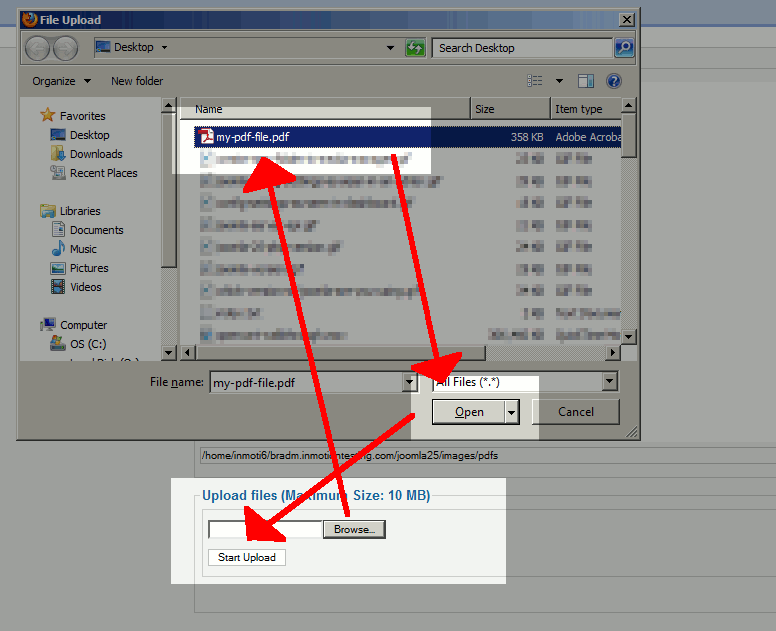Click the images/pdfs path field
776x631 pixels.
pyautogui.click(x=487, y=456)
